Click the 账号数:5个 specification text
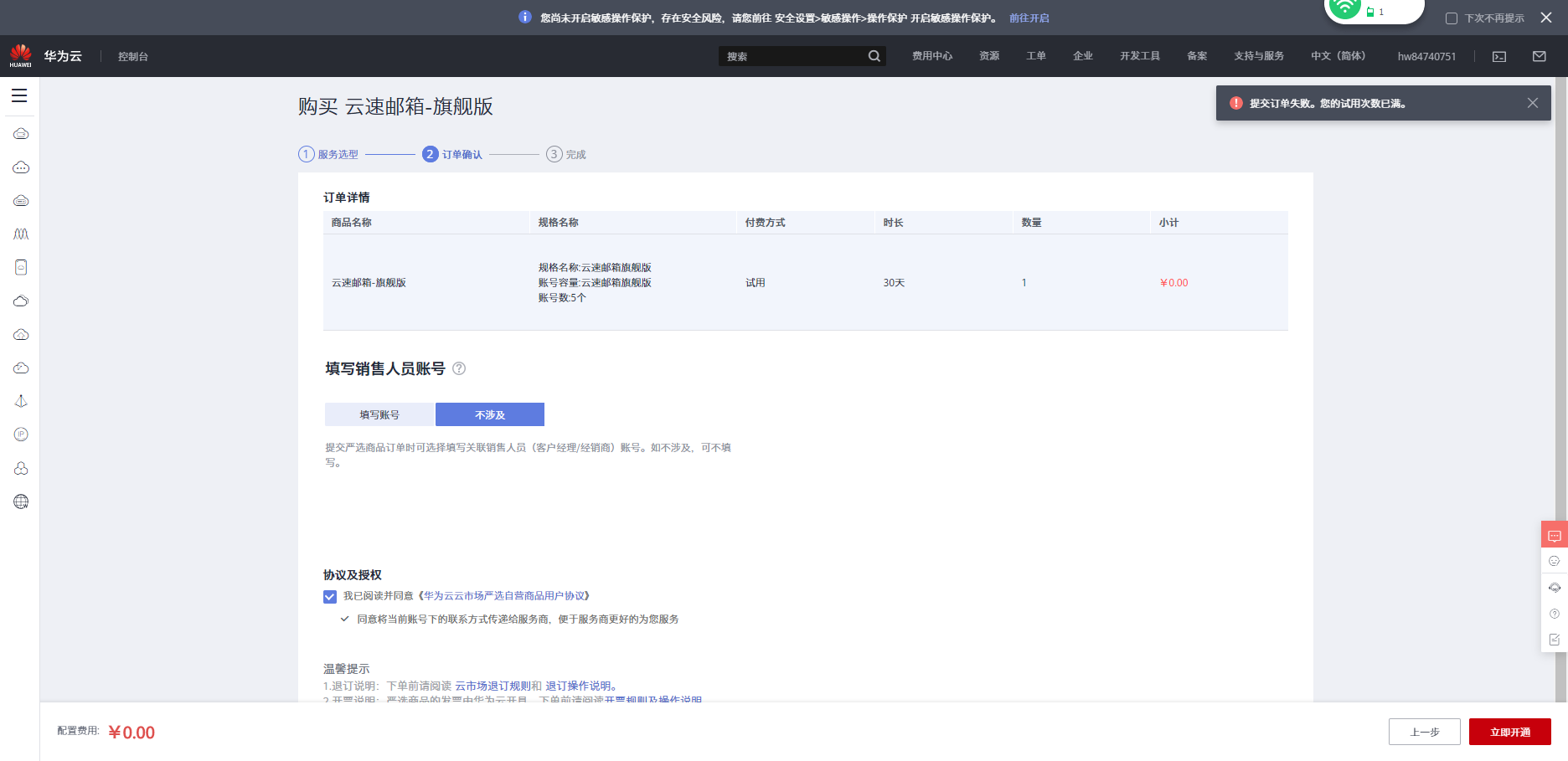Image resolution: width=1568 pixels, height=761 pixels. pos(562,298)
